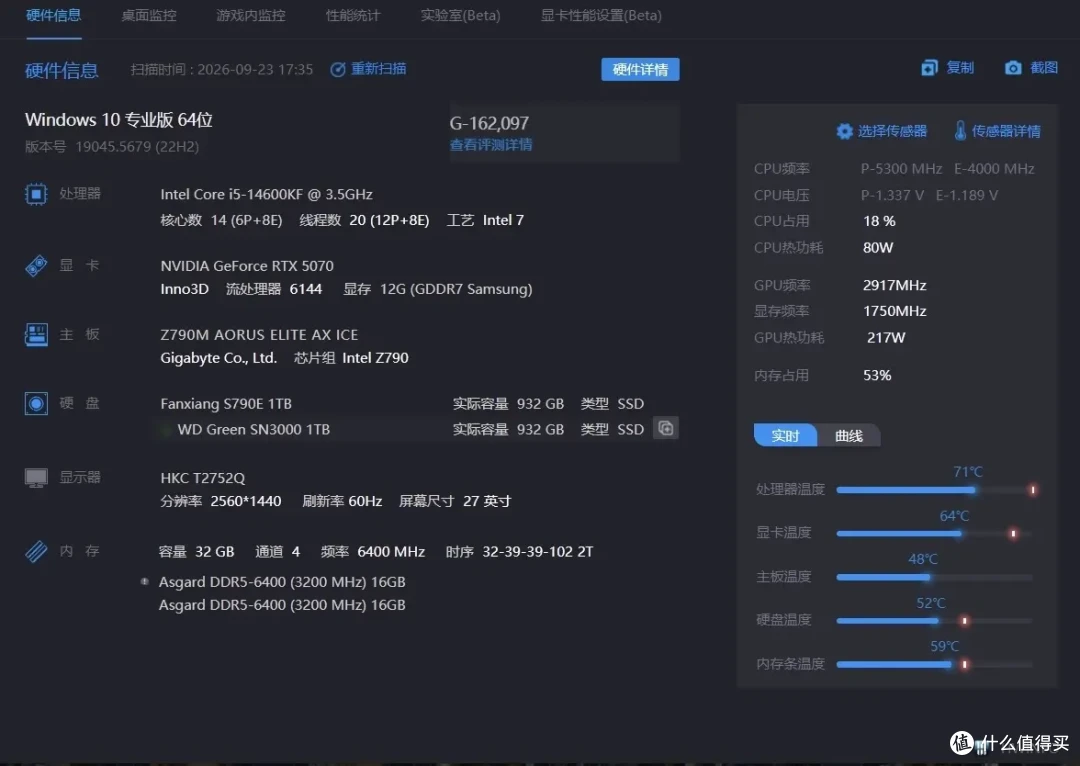Click the 内存占用 53% value
The width and height of the screenshot is (1080, 766).
[877, 375]
